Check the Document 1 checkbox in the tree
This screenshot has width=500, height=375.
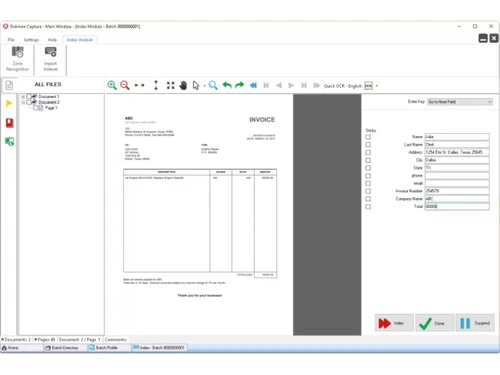click(x=29, y=97)
